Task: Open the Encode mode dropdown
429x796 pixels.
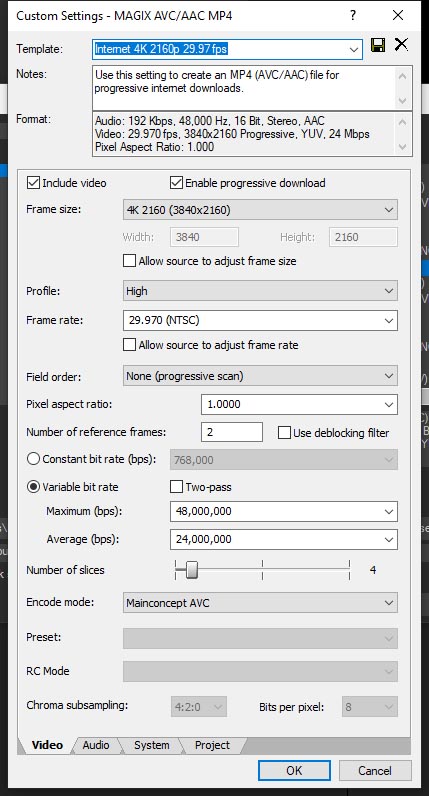Action: click(x=260, y=603)
